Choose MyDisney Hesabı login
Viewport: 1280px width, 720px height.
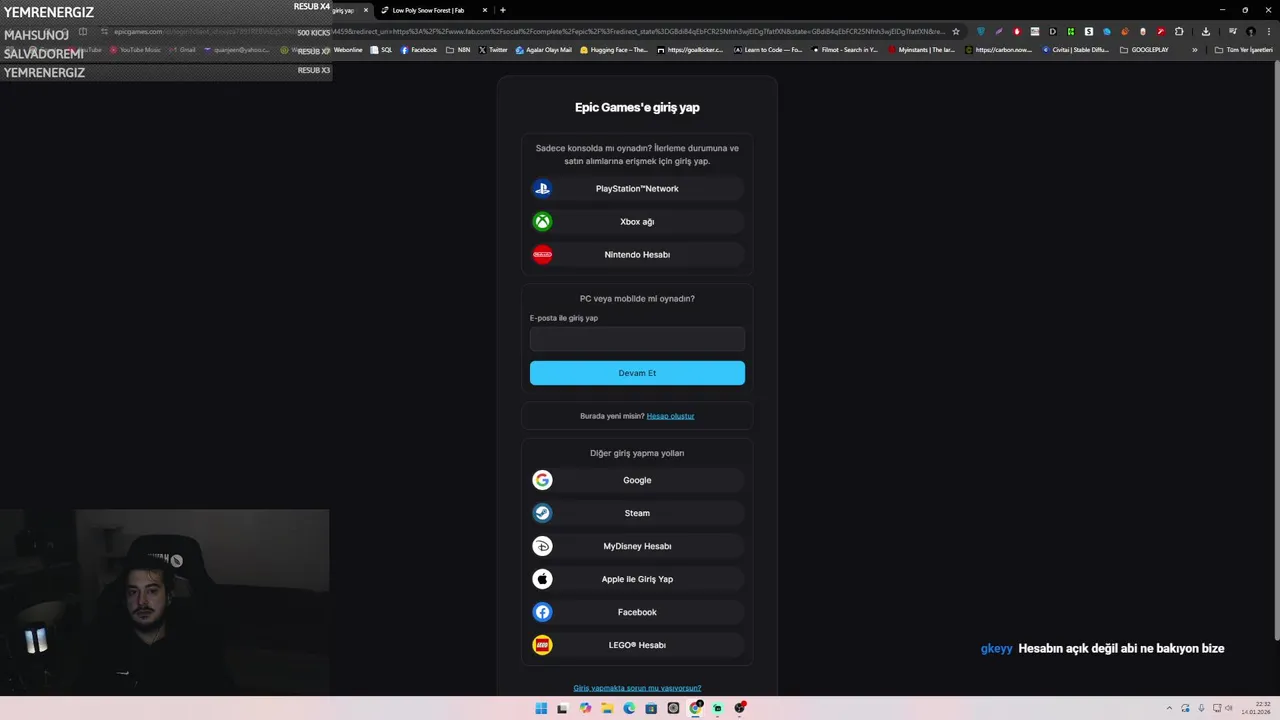637,546
